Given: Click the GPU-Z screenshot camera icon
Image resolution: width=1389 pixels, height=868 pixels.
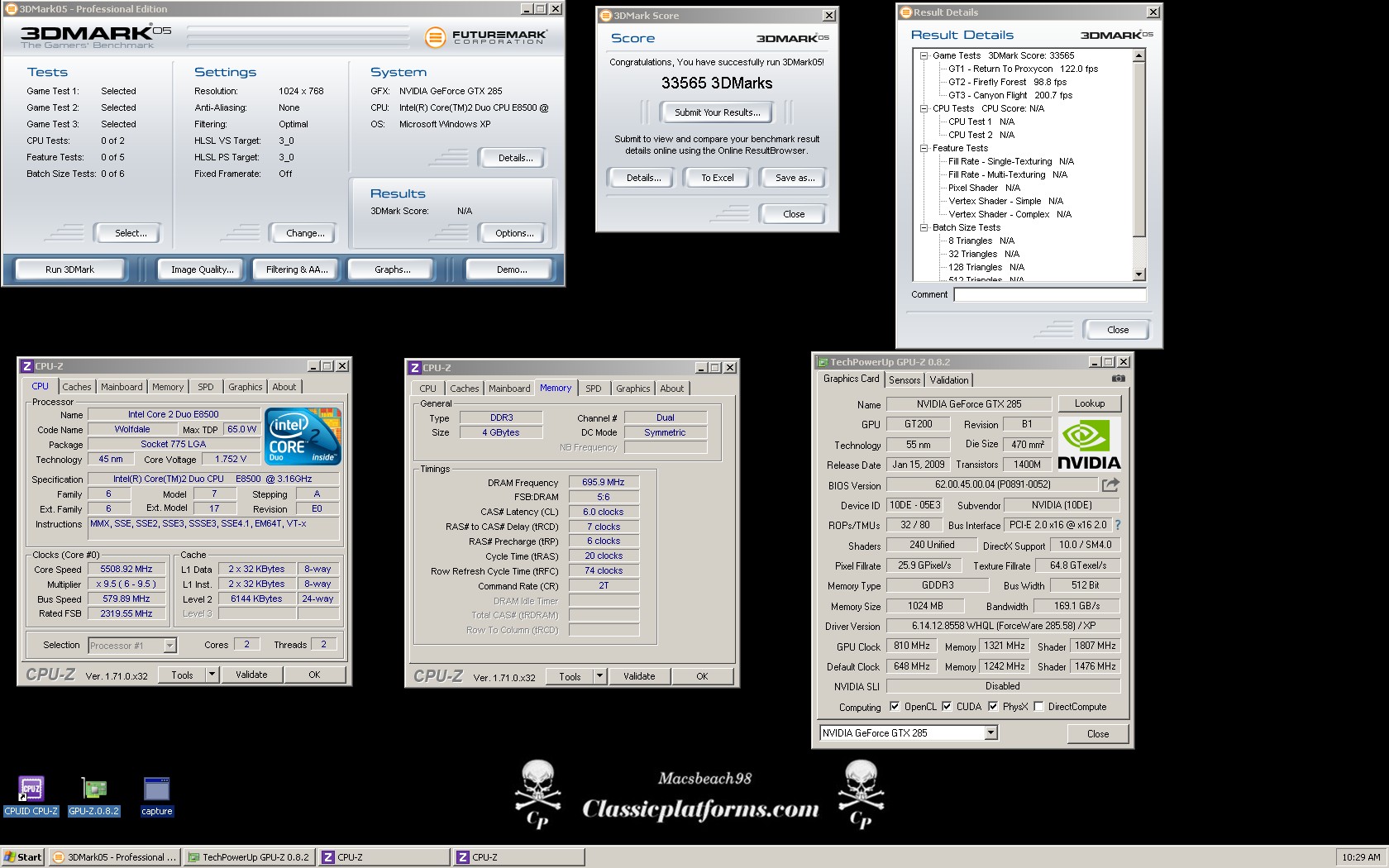Looking at the screenshot, I should [x=1119, y=379].
